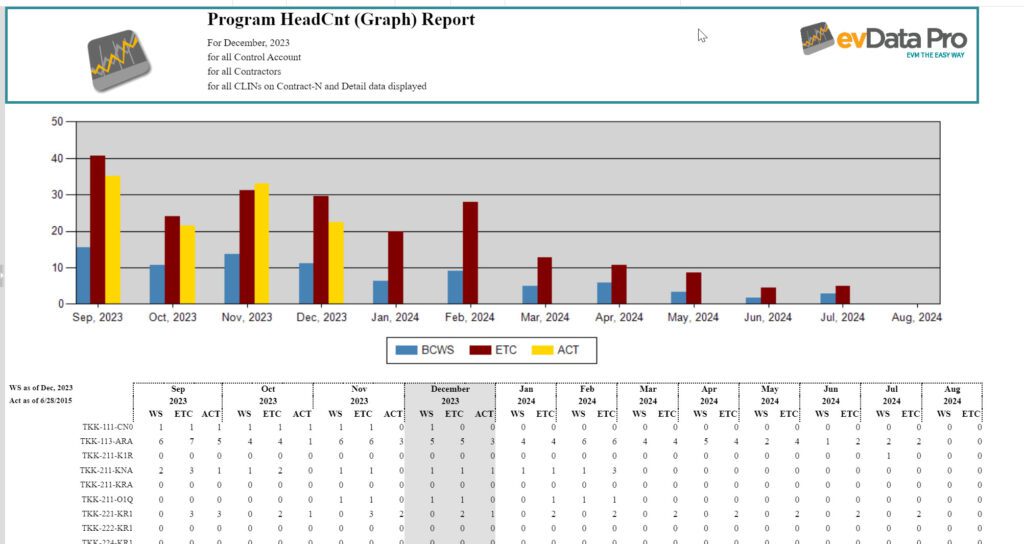Select the ACT legend label
1024x544 pixels.
pos(568,350)
